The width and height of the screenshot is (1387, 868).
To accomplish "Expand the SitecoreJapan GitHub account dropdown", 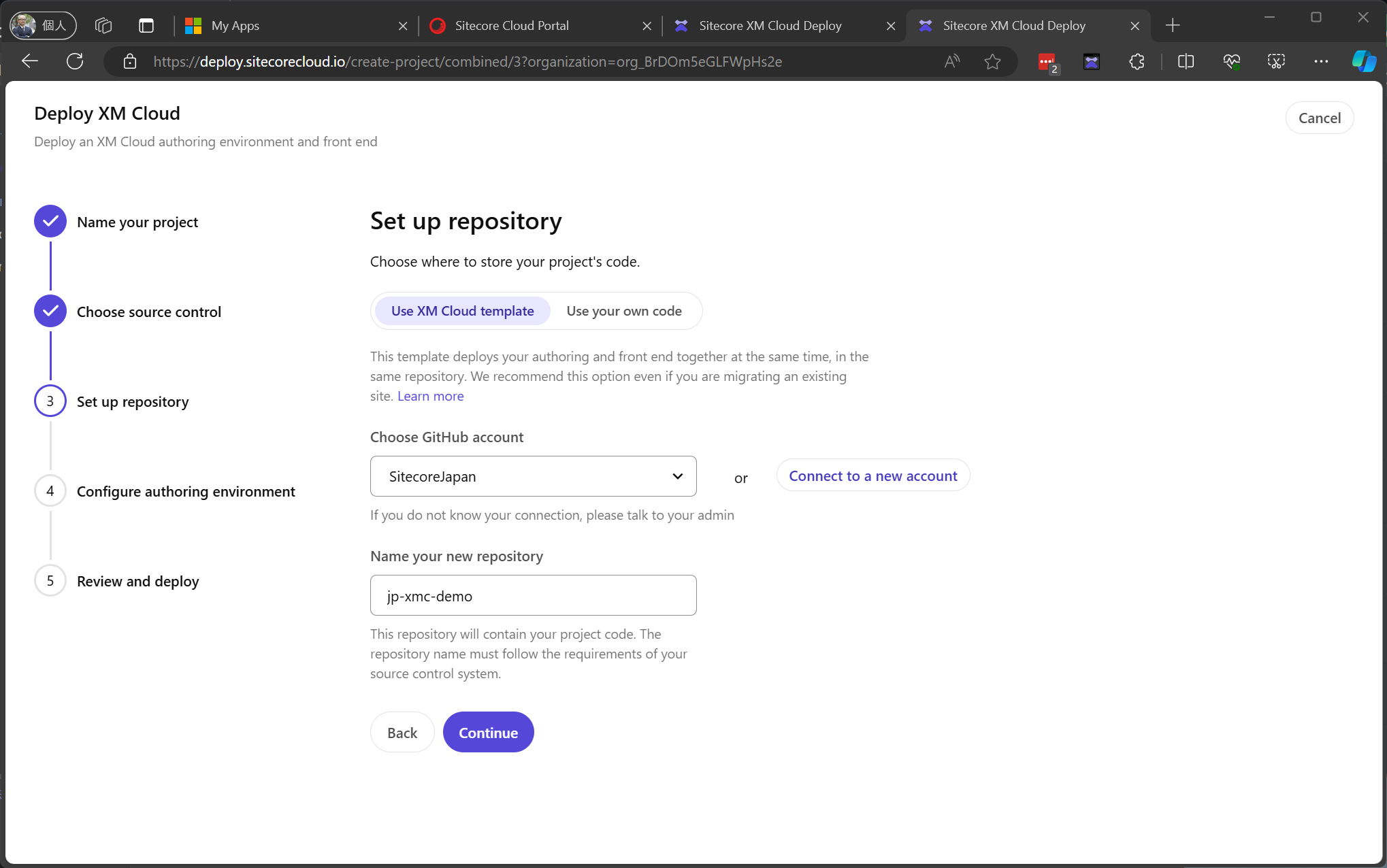I will pos(533,476).
